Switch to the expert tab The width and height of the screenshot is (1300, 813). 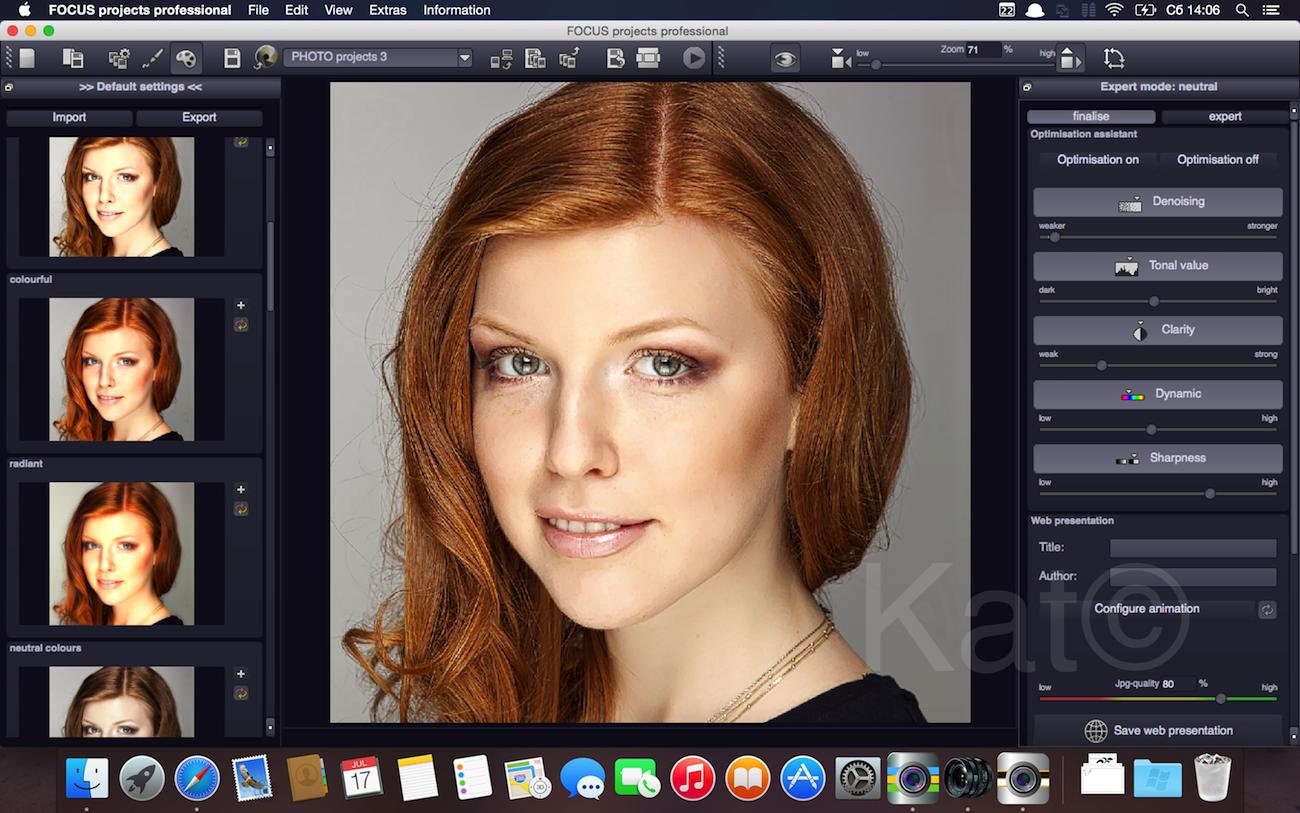pyautogui.click(x=1224, y=117)
